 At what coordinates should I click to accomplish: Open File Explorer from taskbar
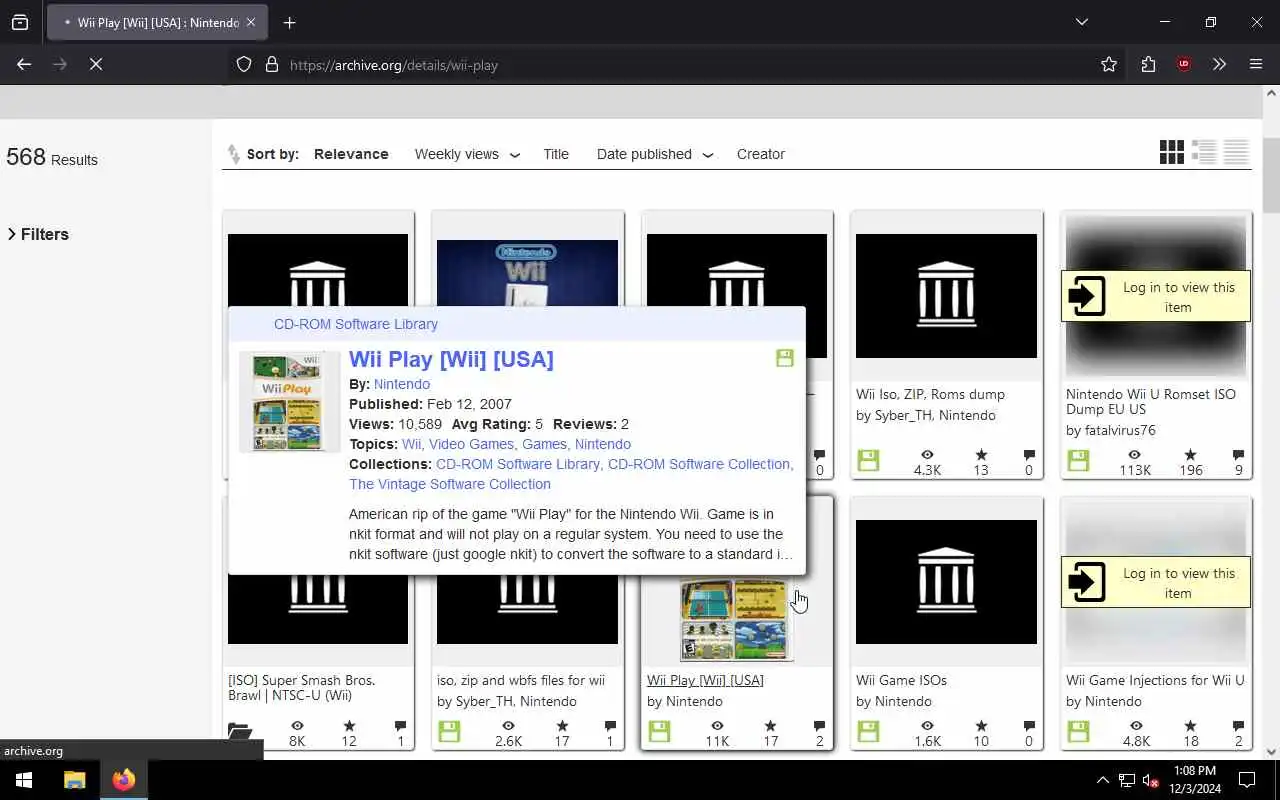click(x=75, y=780)
